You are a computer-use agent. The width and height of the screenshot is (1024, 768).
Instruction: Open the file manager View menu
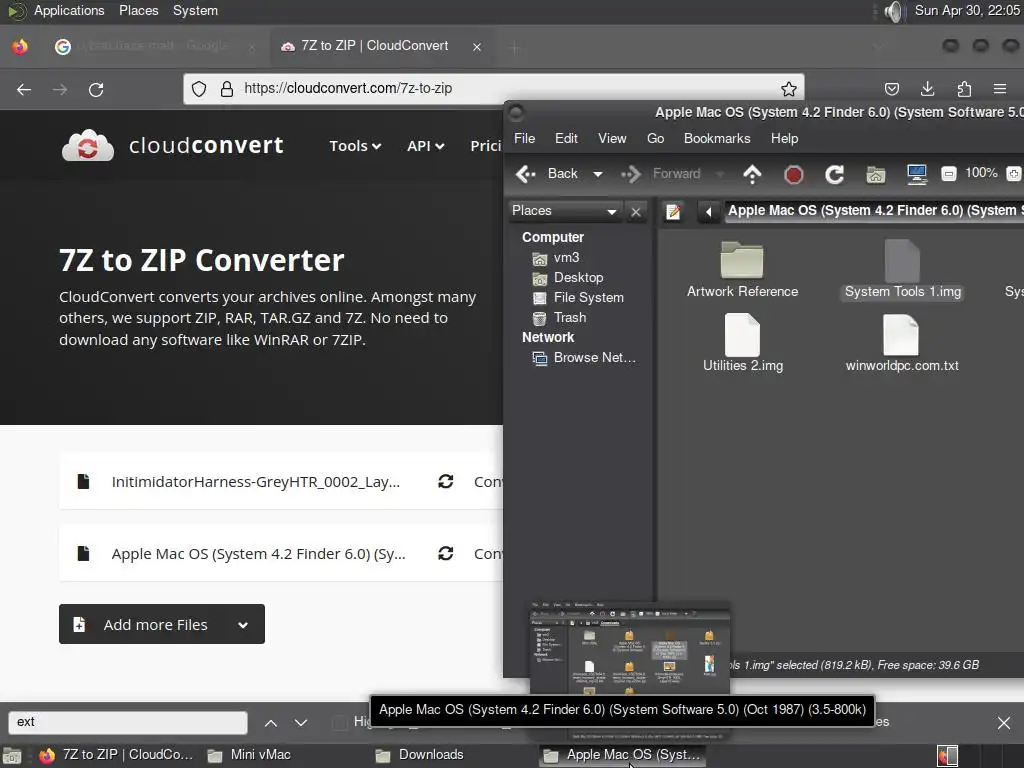tap(612, 138)
